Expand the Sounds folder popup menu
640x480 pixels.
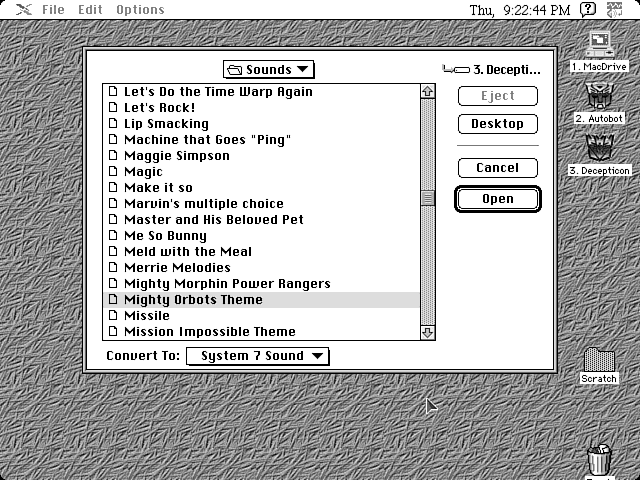click(269, 70)
